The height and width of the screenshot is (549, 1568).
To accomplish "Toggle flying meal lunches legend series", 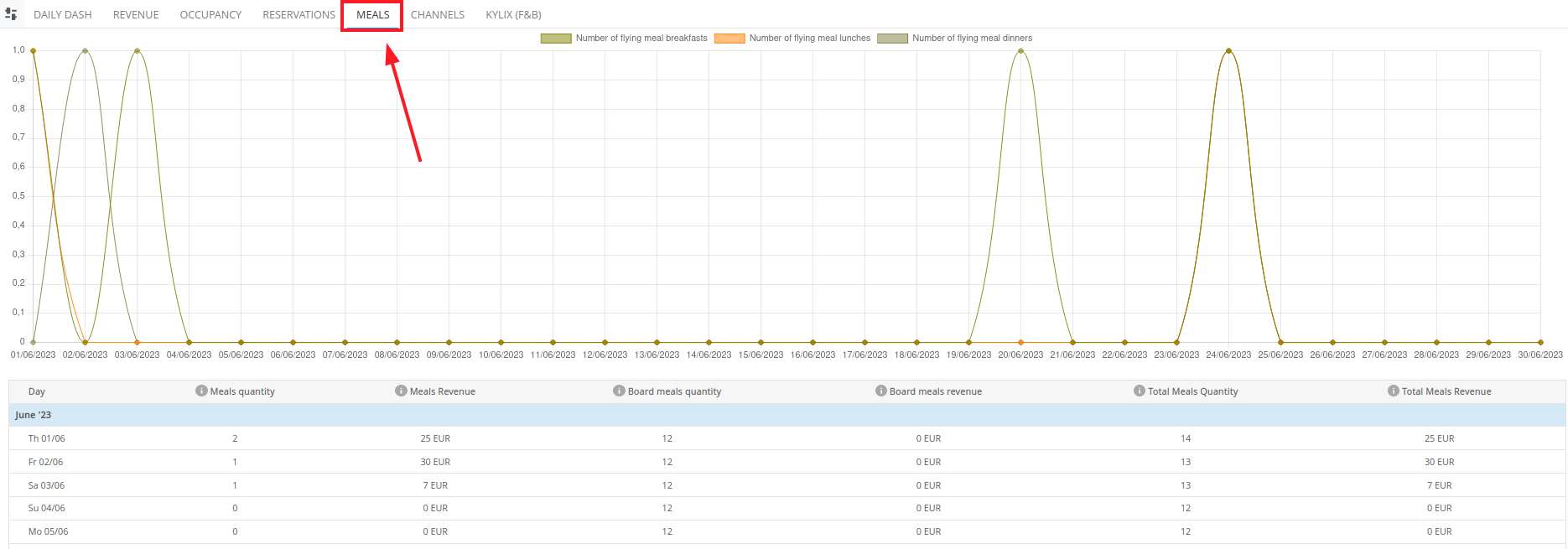I will (792, 39).
